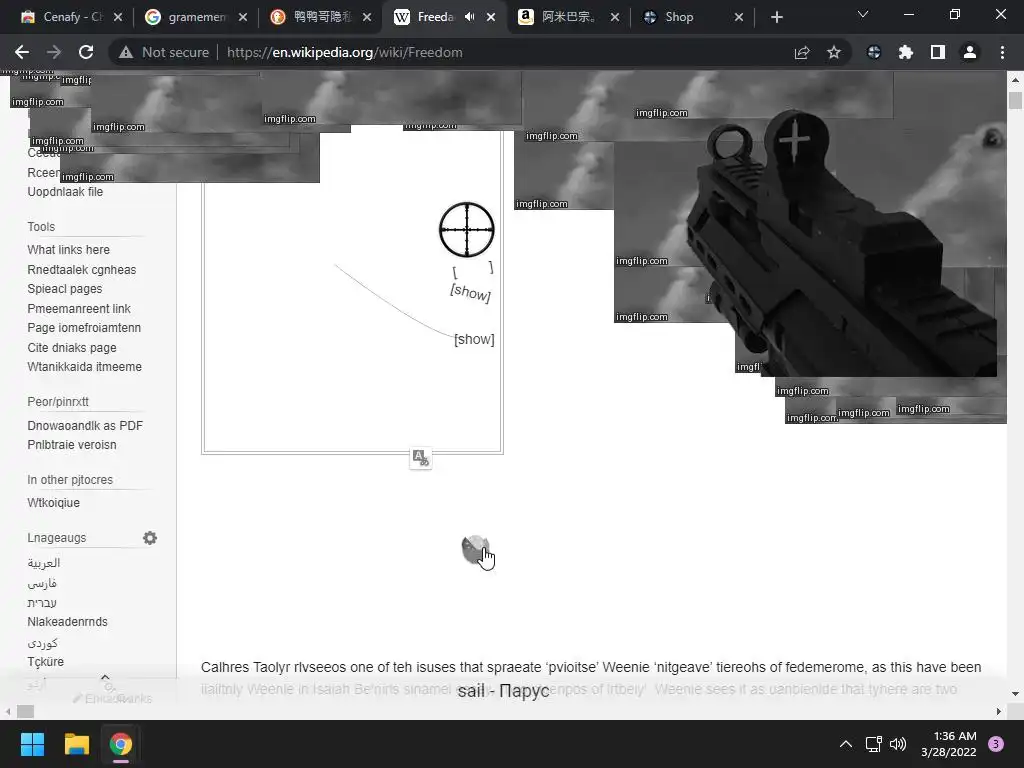This screenshot has width=1024, height=768.
Task: Bookmark this page with the star icon
Action: [x=834, y=52]
